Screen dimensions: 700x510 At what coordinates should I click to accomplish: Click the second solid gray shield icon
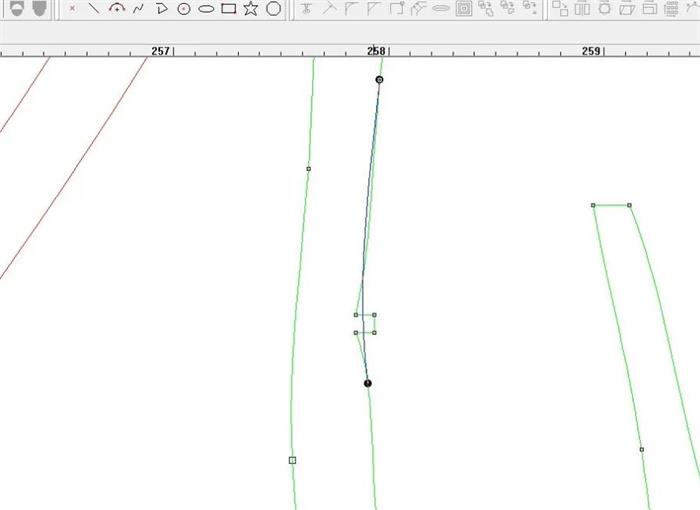pos(39,8)
